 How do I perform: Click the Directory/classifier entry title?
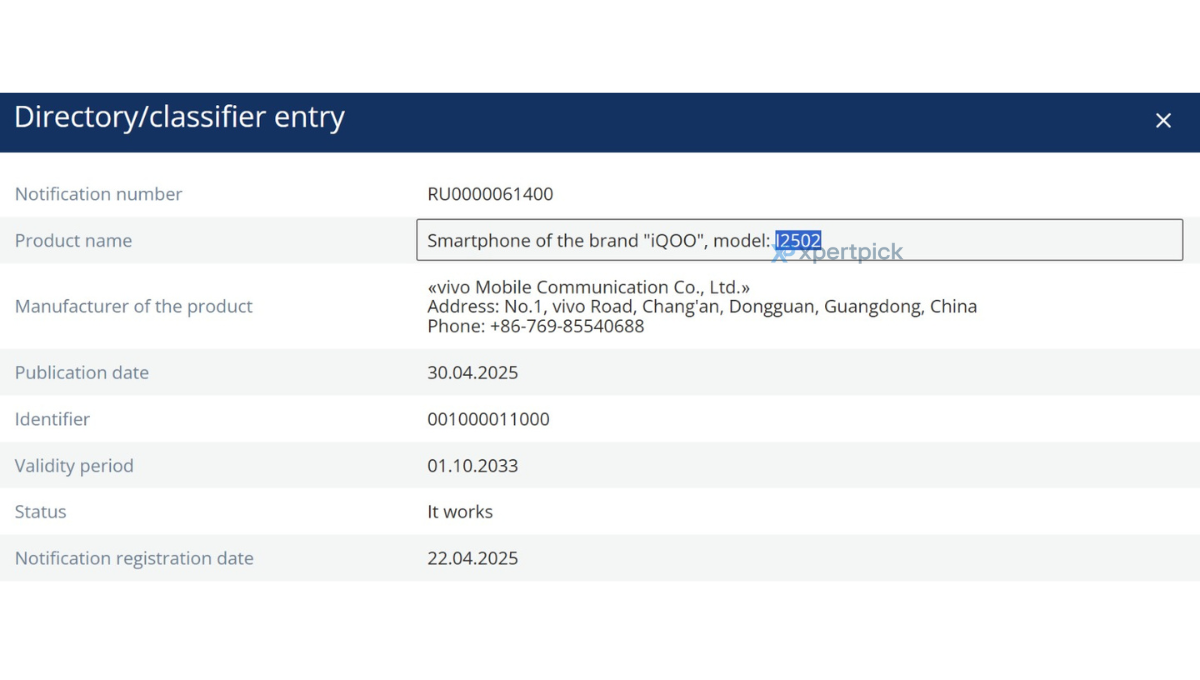(179, 117)
